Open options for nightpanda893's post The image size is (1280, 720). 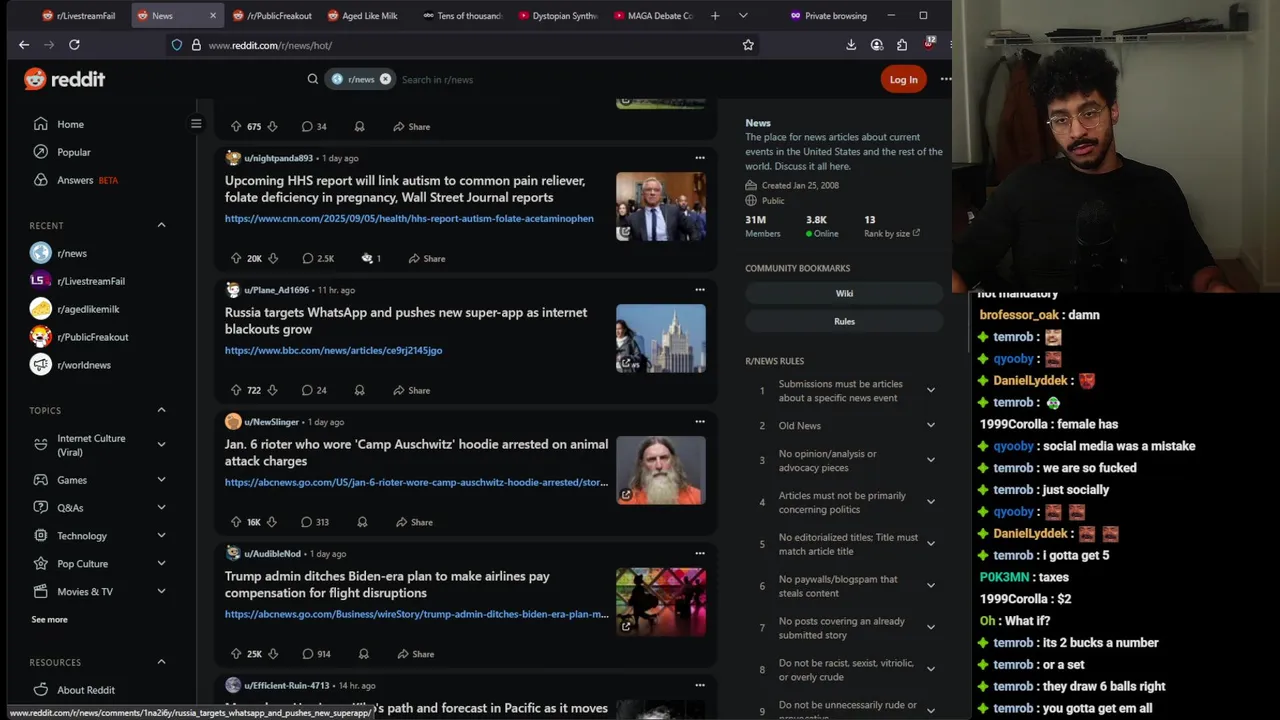tap(700, 158)
